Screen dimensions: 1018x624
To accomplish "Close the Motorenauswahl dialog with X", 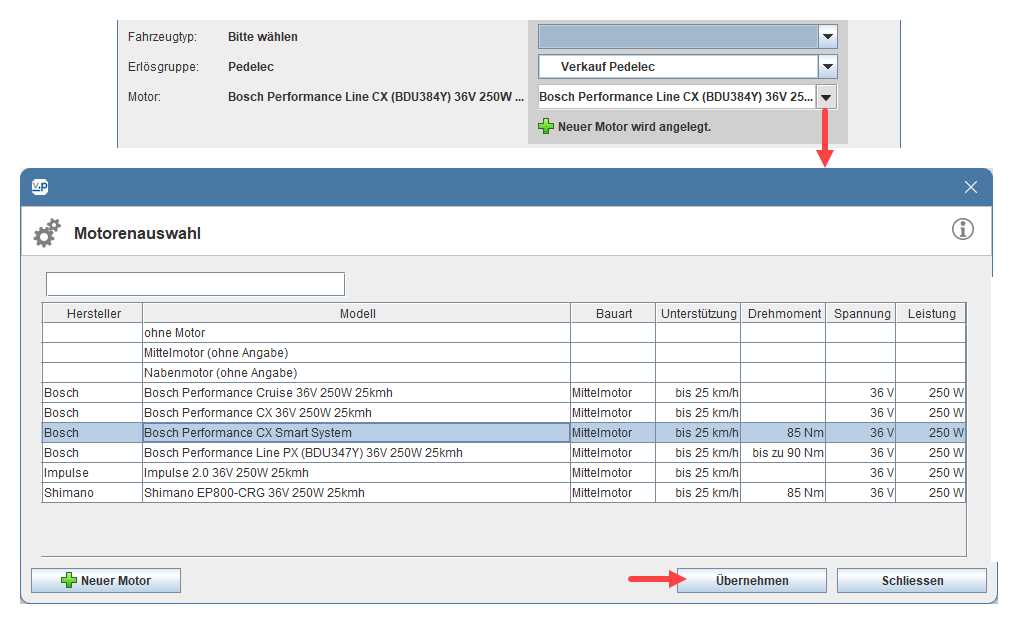I will [971, 187].
